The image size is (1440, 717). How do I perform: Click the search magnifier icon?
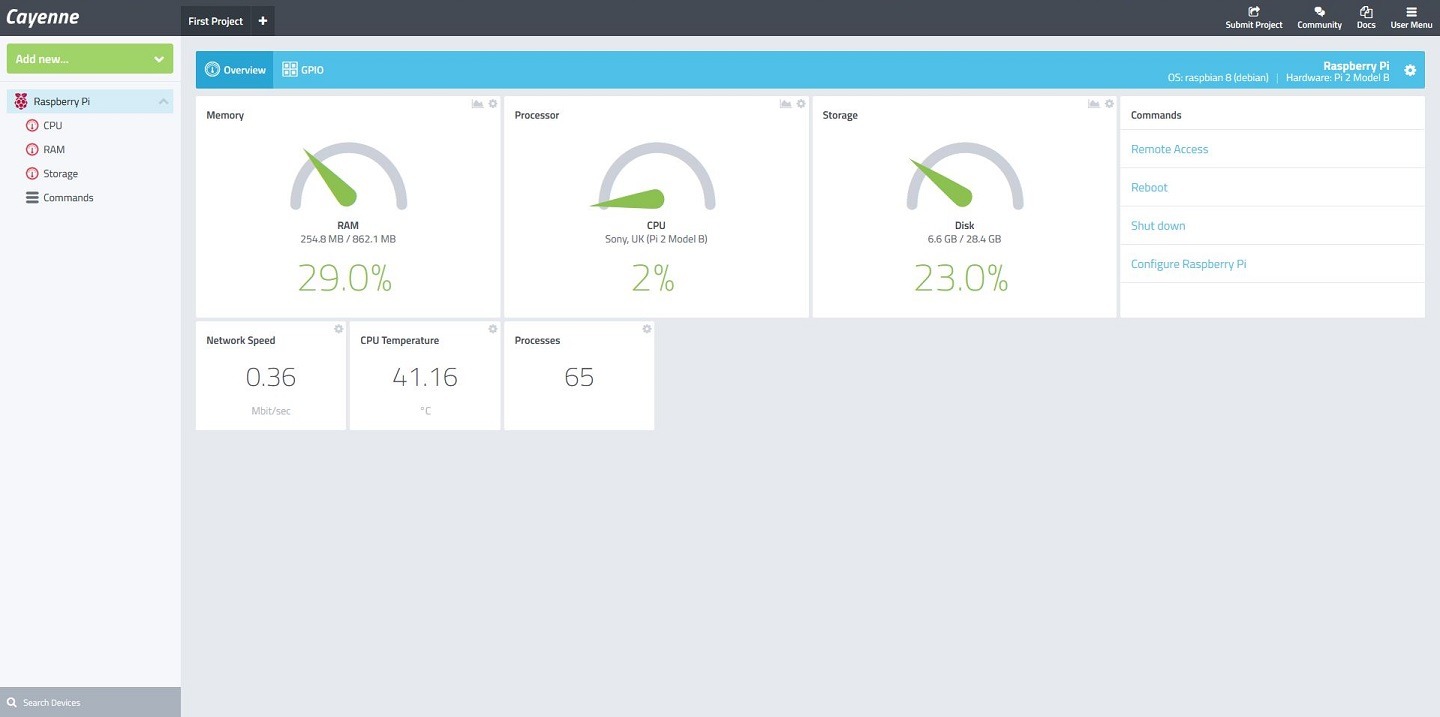click(x=11, y=702)
